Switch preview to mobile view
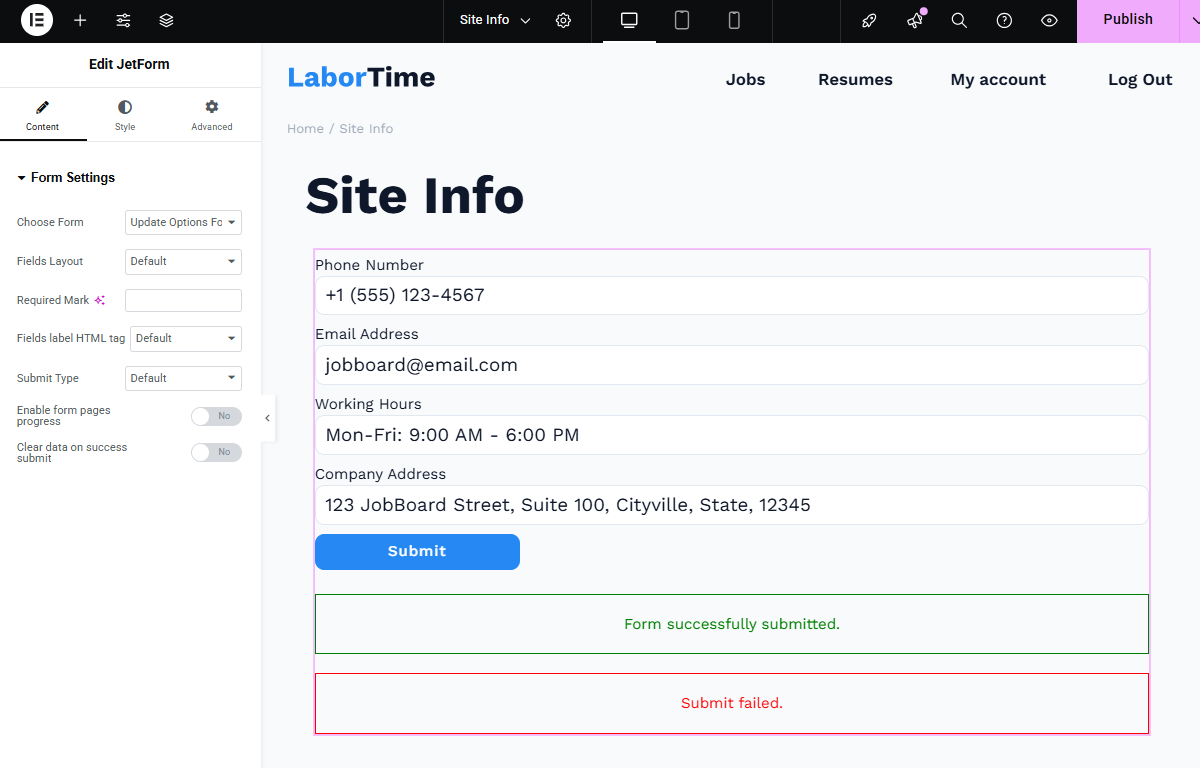The image size is (1200, 768). [x=735, y=20]
